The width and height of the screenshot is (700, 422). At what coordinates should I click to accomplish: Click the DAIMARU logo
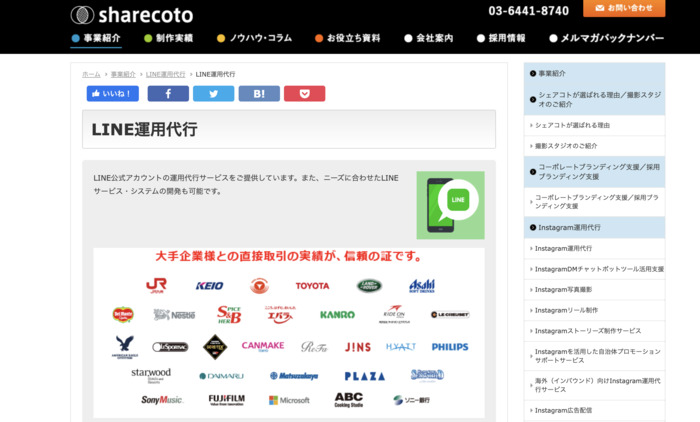[221, 376]
